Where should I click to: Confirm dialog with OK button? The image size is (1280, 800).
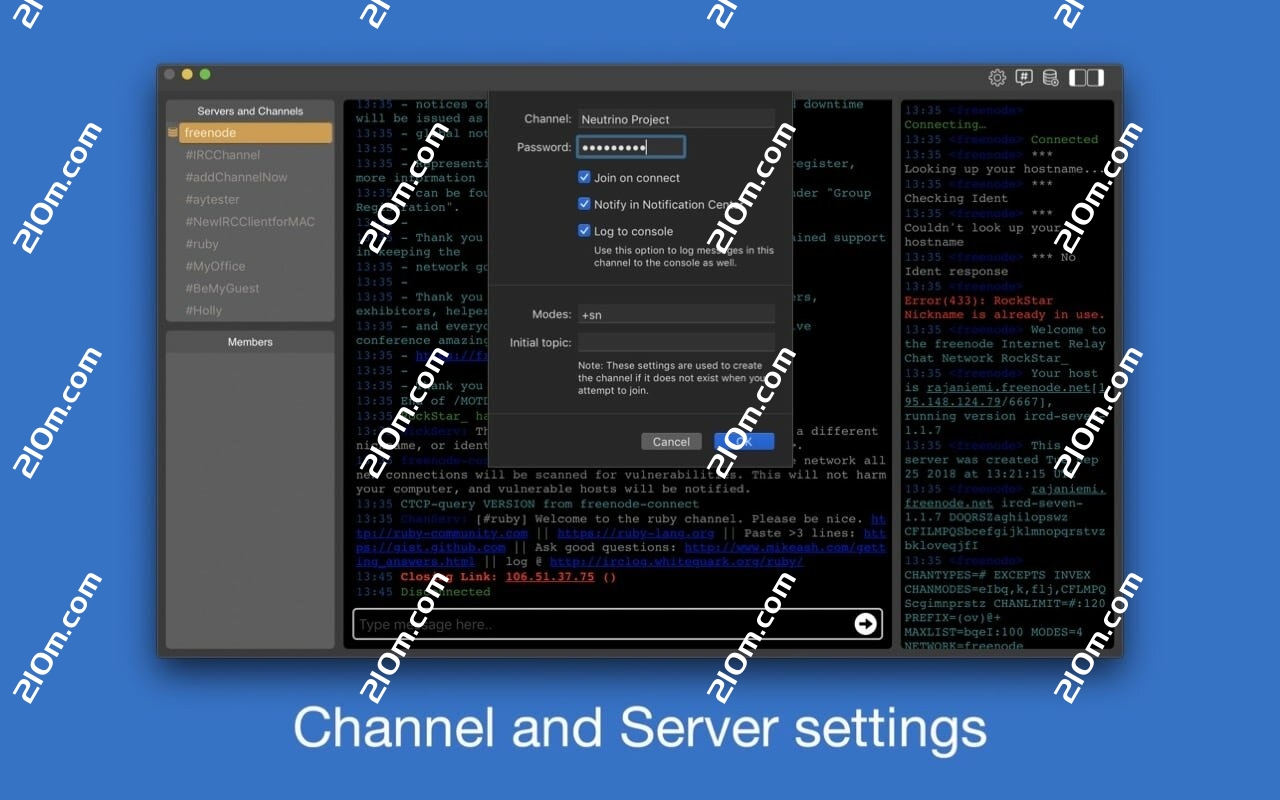click(x=744, y=442)
